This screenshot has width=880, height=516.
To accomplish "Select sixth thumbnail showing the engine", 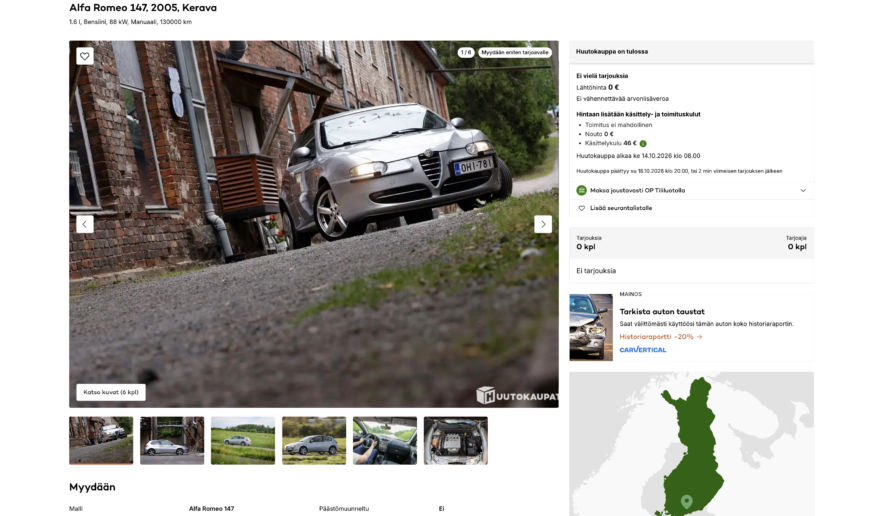I will point(456,440).
